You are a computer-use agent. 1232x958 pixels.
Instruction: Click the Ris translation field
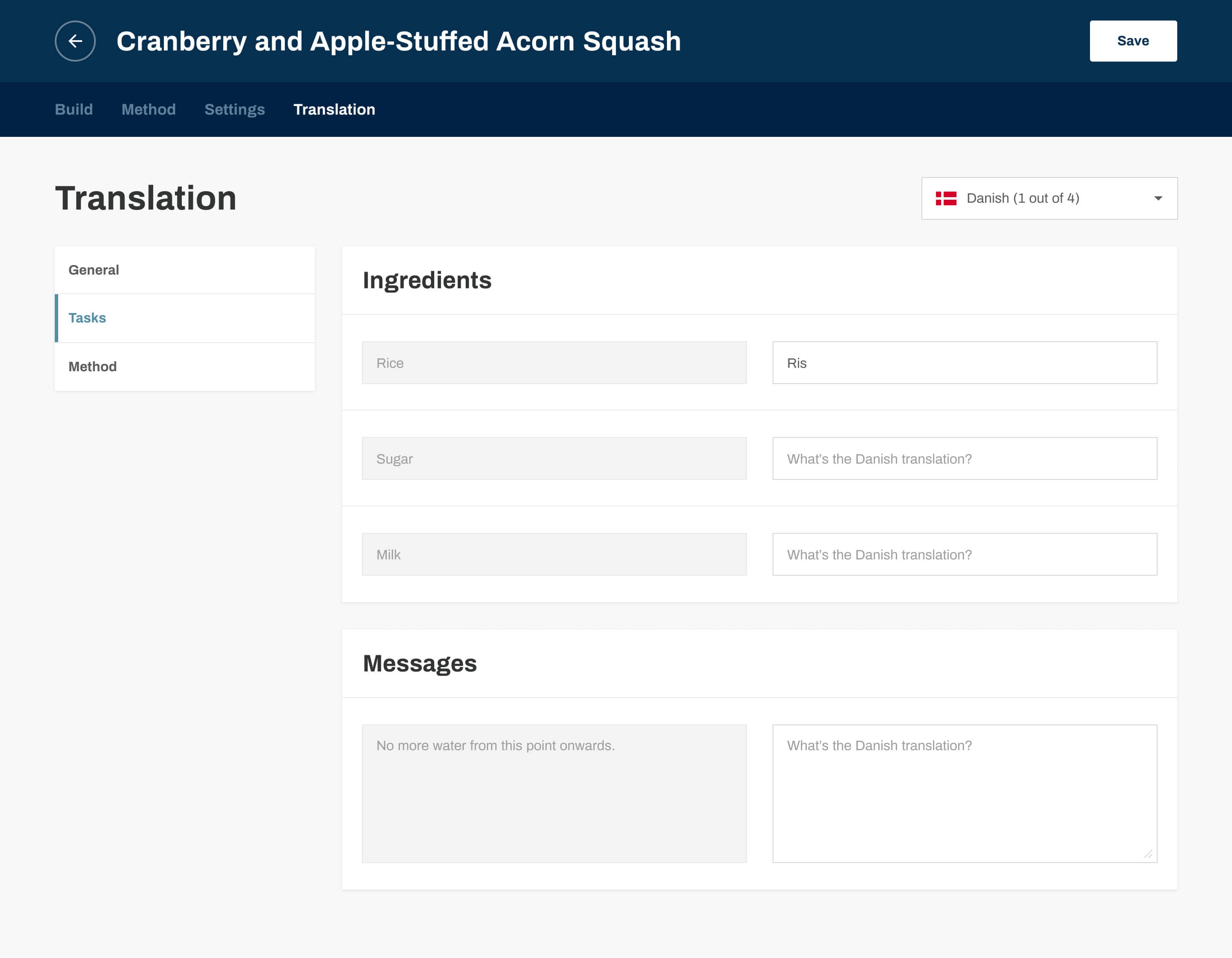(964, 363)
